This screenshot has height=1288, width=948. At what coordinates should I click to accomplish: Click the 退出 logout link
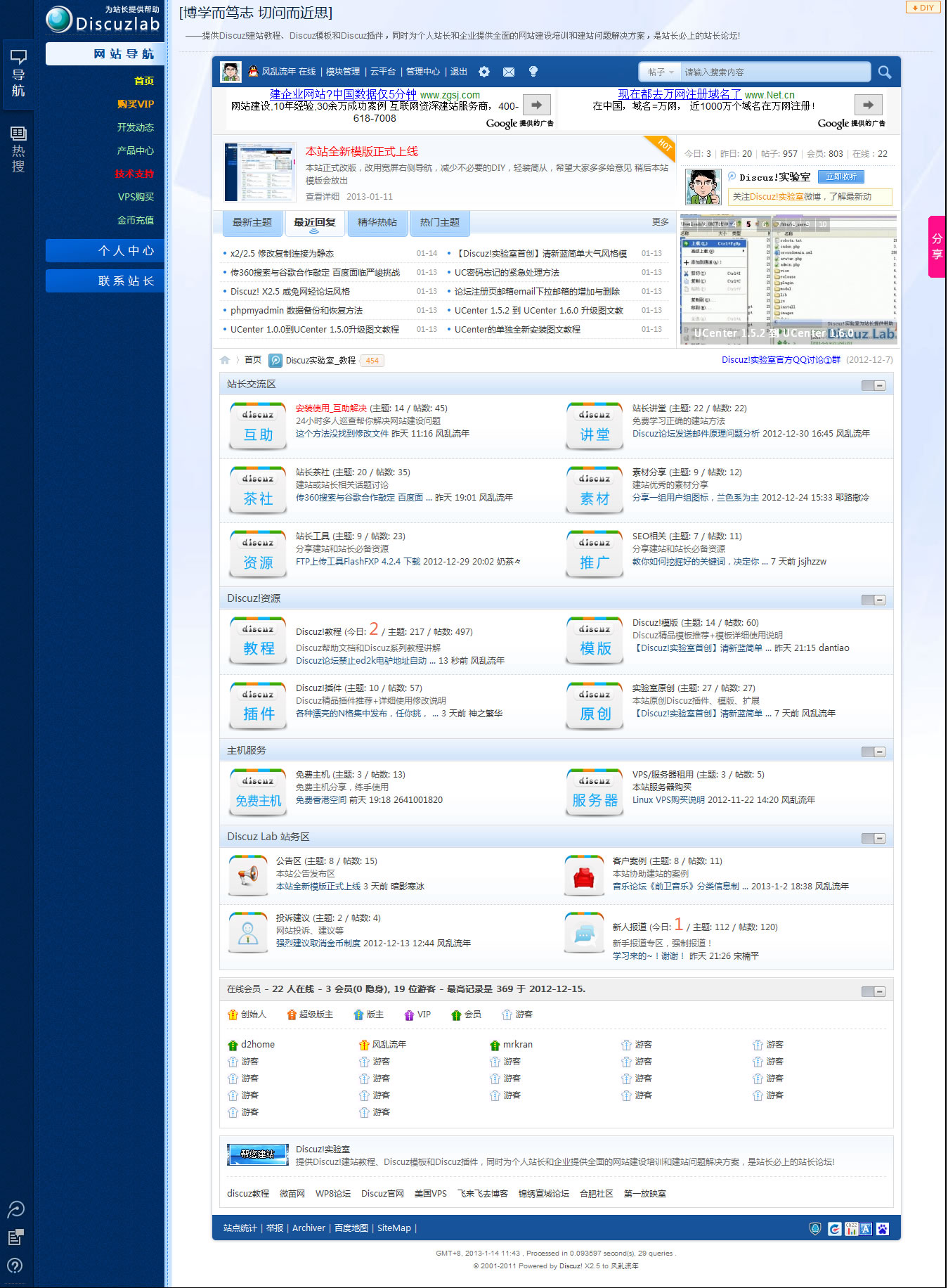(x=459, y=72)
